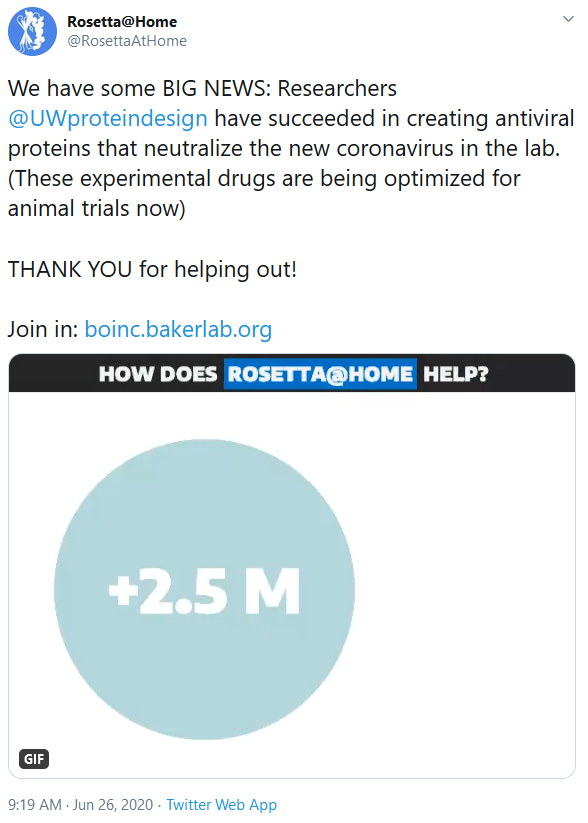Click the BIG NEWS sentence in the tweet
This screenshot has height=823, width=588.
point(202,88)
